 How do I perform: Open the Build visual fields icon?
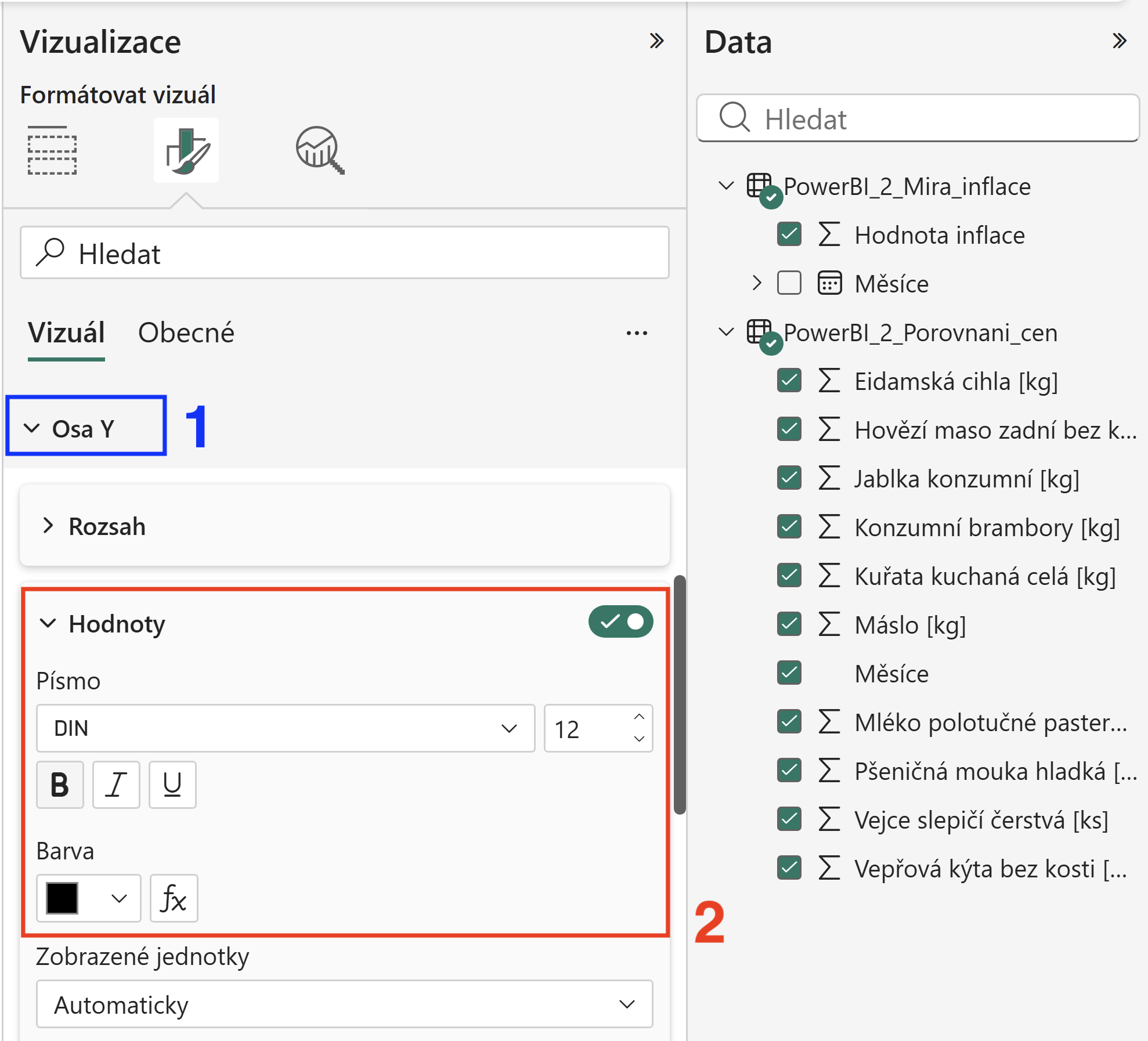[52, 150]
